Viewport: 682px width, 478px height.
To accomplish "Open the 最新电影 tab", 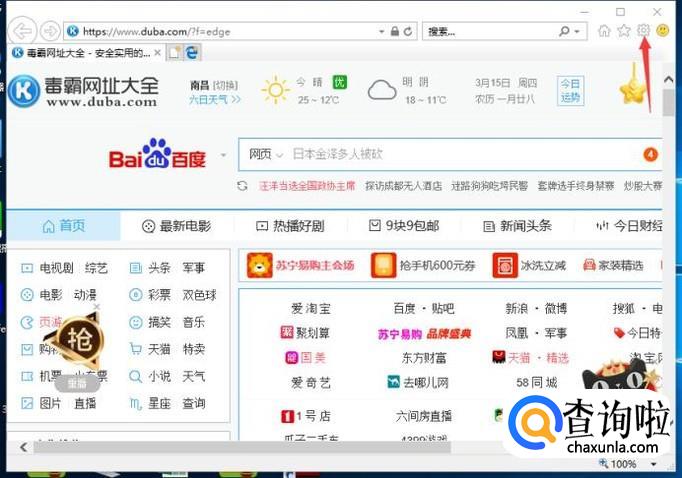I will coord(177,226).
